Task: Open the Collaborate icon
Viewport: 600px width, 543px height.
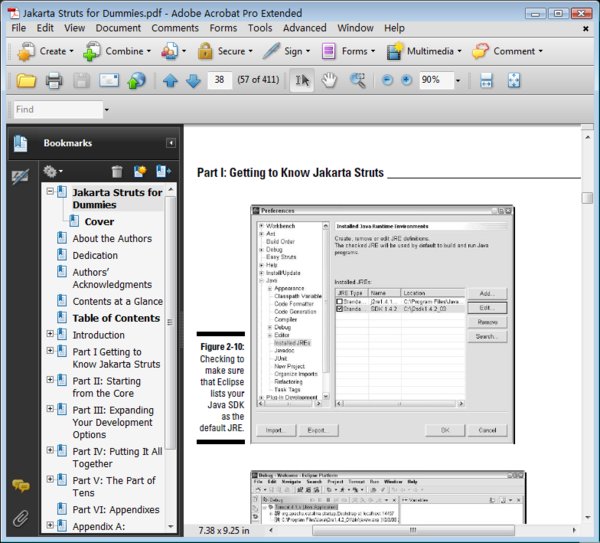Action: point(170,51)
